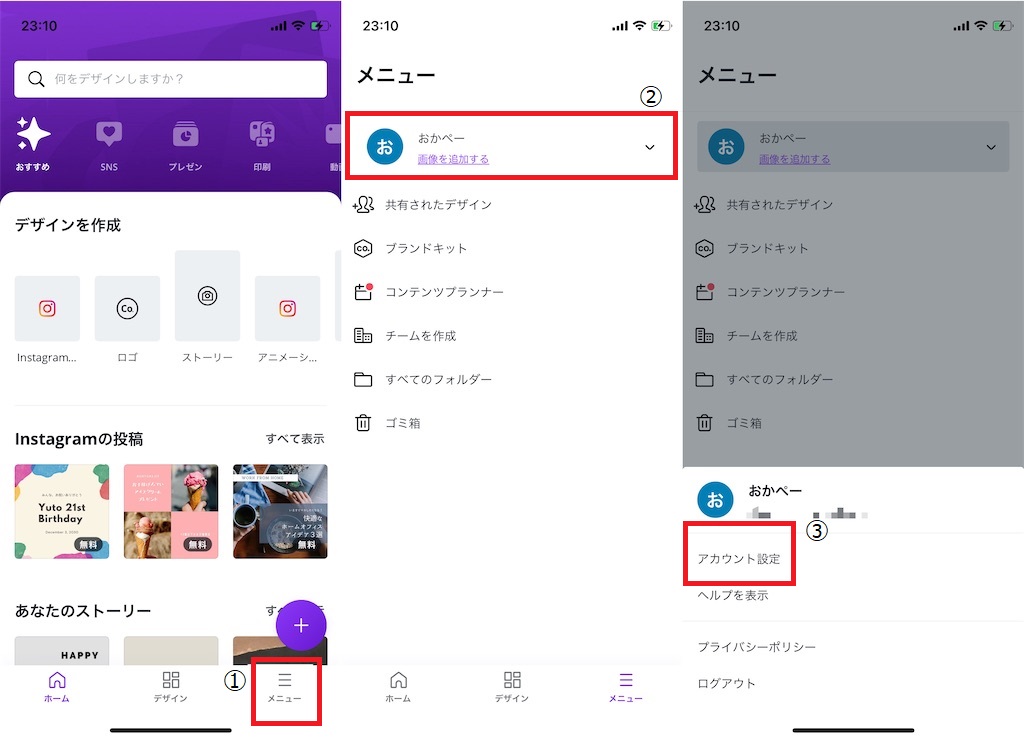Viewport: 1024px width, 740px height.
Task: Click ゴミ箱 icon in dimmed right screen
Action: (705, 423)
